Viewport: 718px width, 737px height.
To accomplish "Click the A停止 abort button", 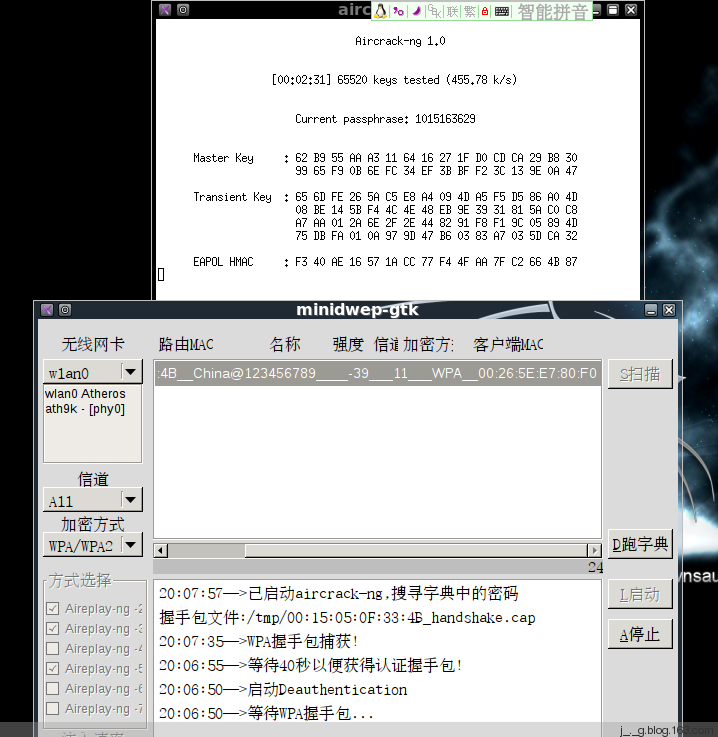I will 640,635.
